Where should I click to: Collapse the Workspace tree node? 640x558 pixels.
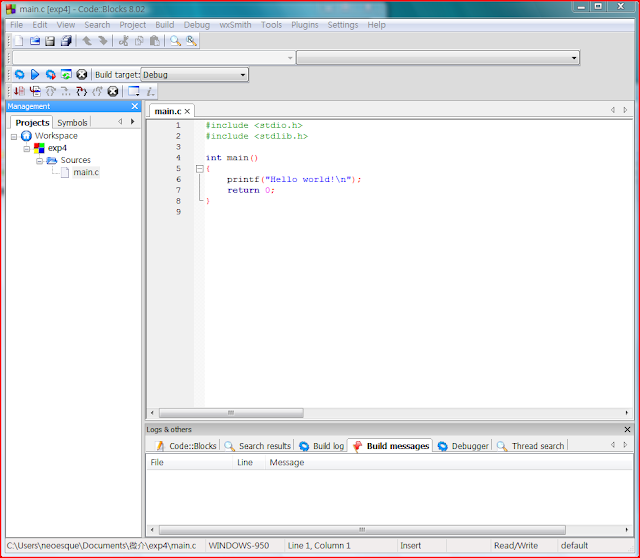click(x=14, y=136)
